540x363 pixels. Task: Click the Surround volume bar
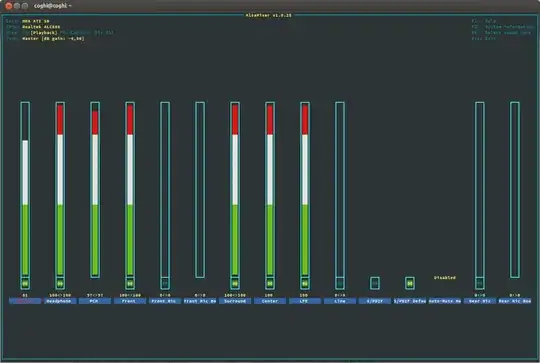pos(235,189)
